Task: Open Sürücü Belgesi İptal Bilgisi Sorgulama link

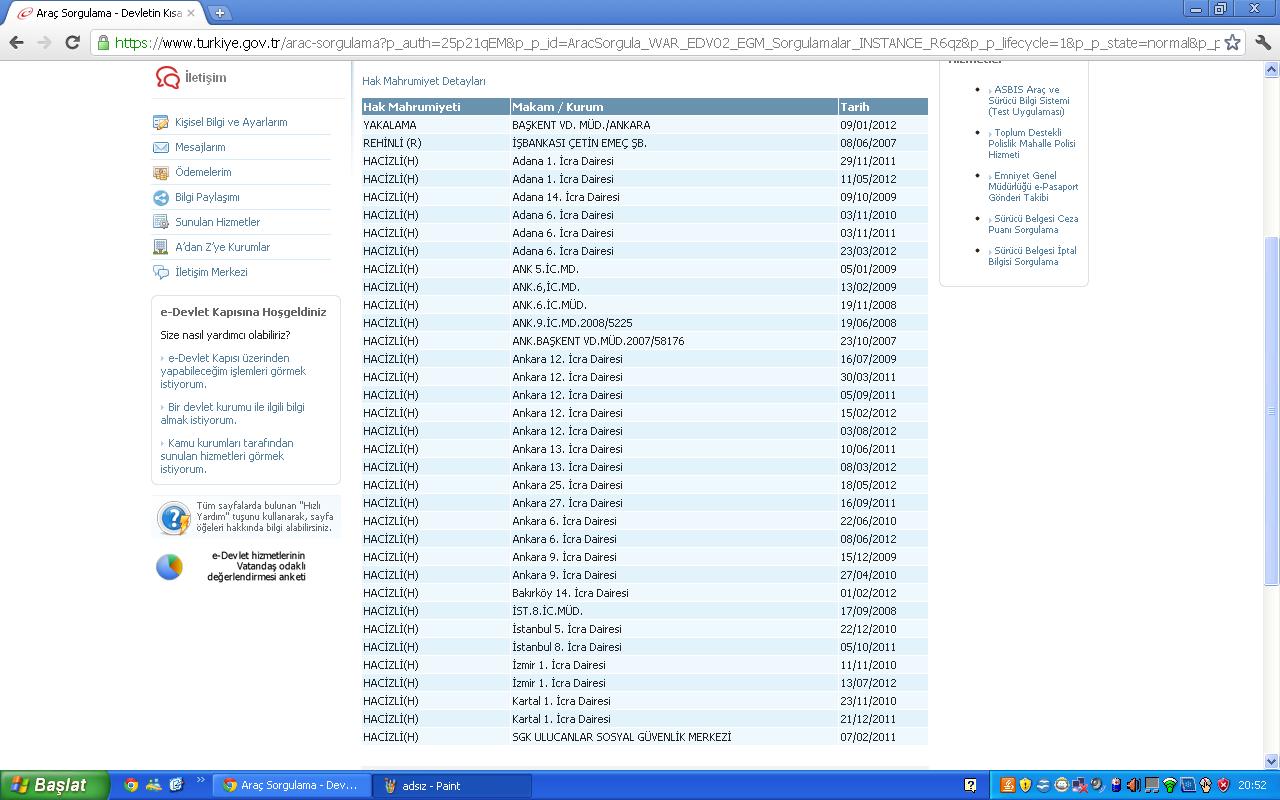Action: pyautogui.click(x=1032, y=256)
